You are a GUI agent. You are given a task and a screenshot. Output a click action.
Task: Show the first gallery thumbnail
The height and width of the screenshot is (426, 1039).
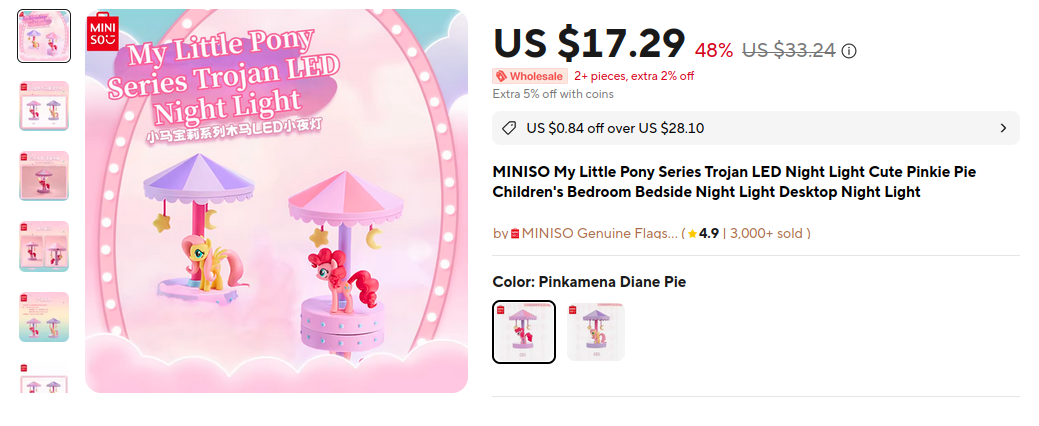tap(44, 36)
